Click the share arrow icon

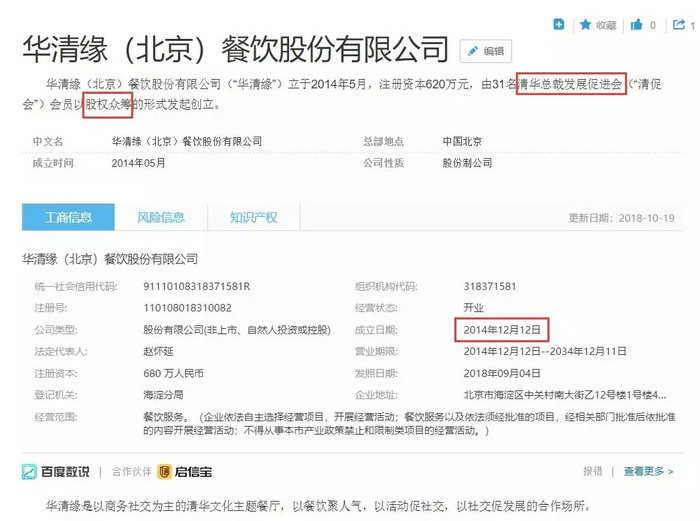[682, 24]
